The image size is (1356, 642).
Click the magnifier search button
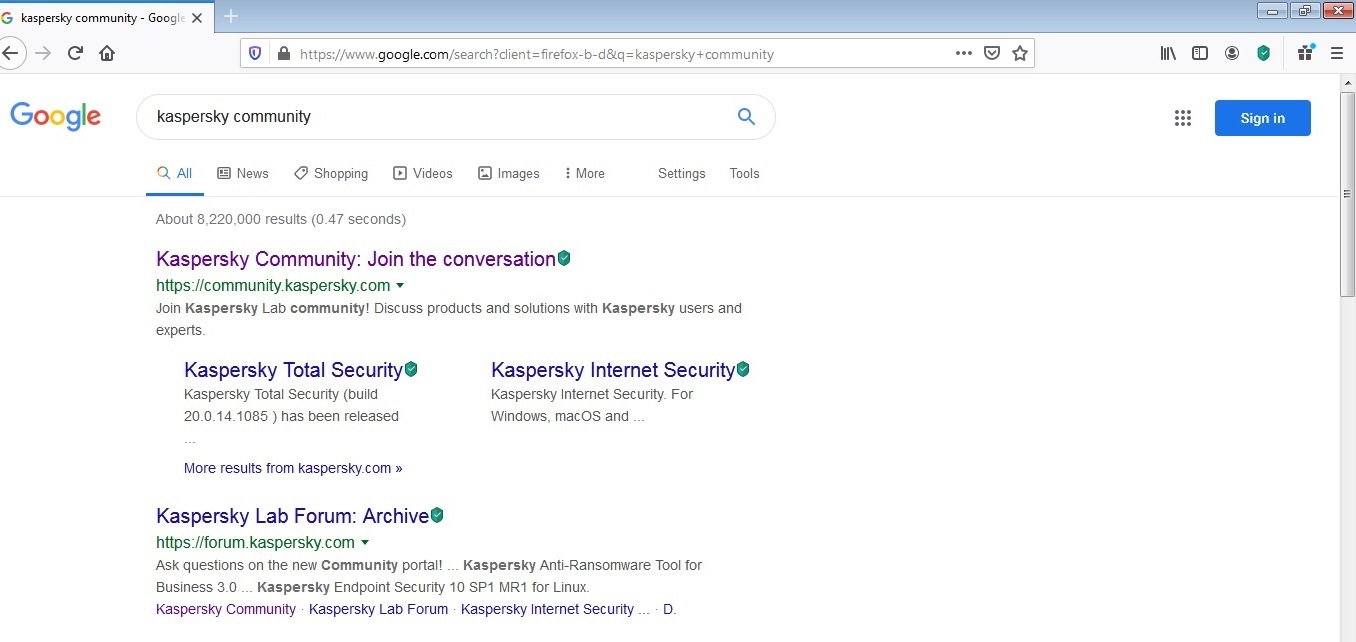pos(746,117)
